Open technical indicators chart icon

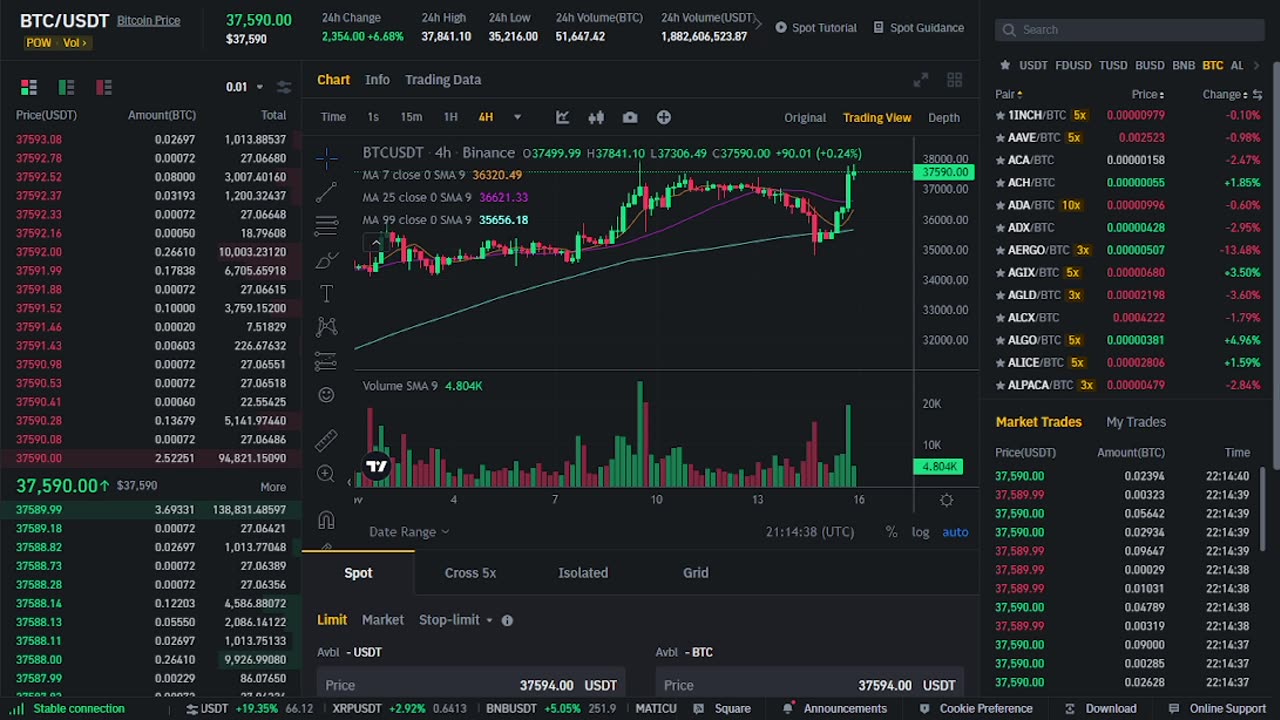point(562,117)
